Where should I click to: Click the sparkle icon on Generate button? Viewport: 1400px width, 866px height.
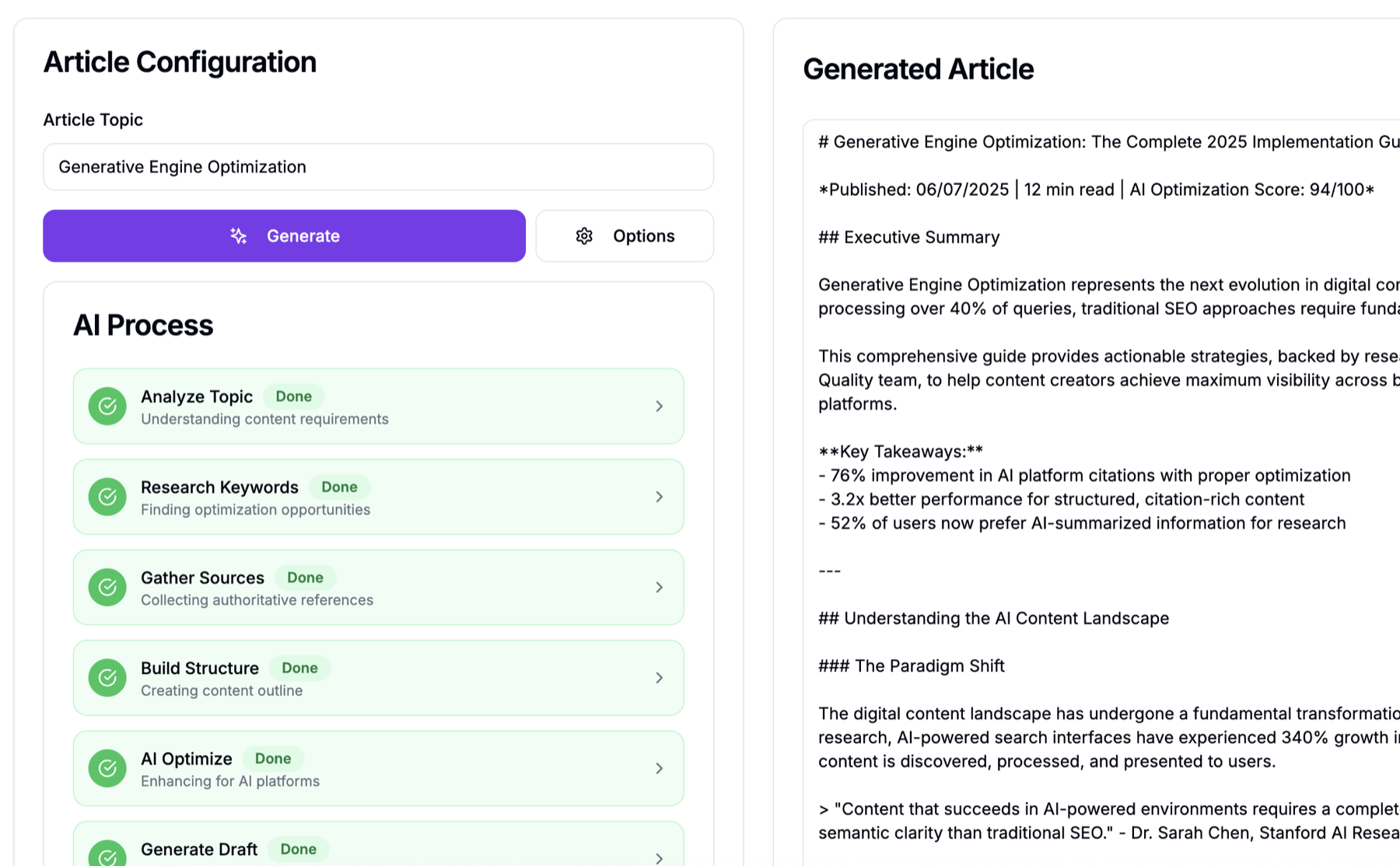click(x=239, y=236)
